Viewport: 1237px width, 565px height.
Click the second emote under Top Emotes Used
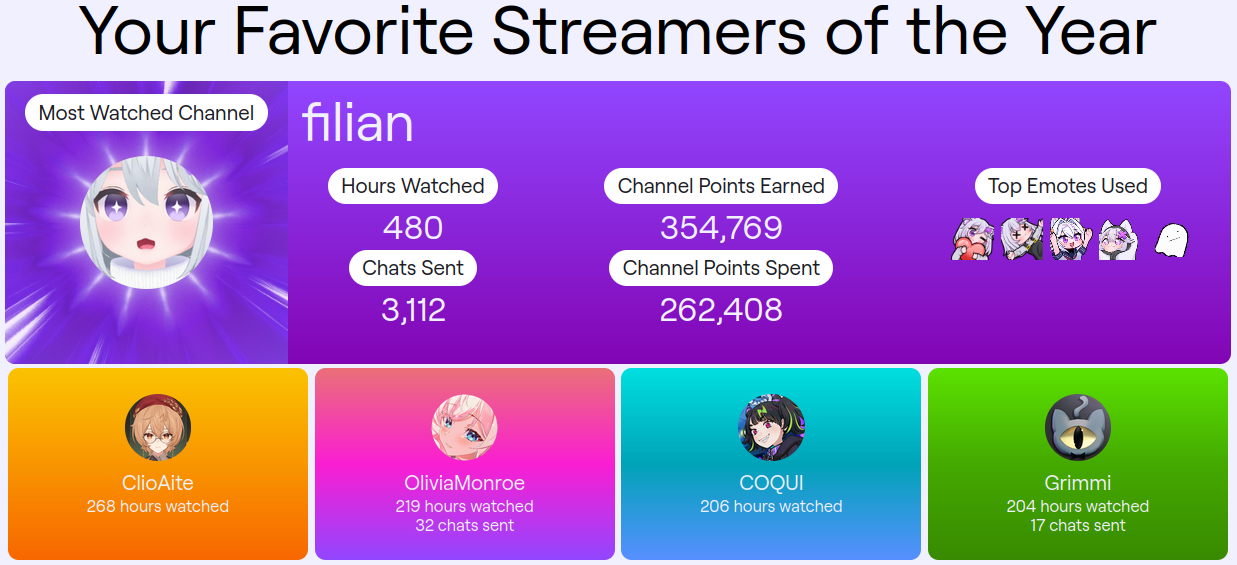coord(1022,240)
